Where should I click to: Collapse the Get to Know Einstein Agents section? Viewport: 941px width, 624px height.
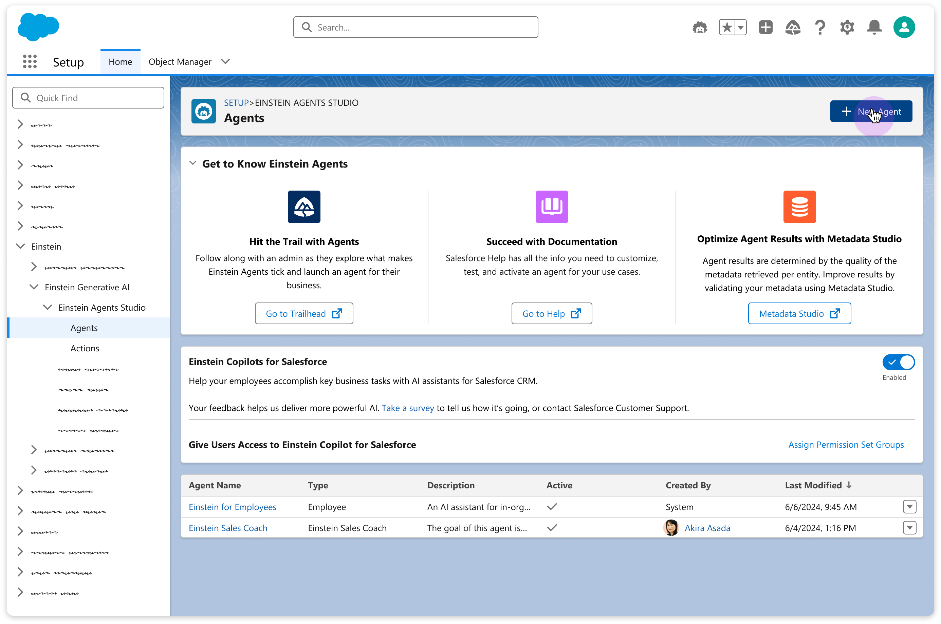tap(193, 164)
